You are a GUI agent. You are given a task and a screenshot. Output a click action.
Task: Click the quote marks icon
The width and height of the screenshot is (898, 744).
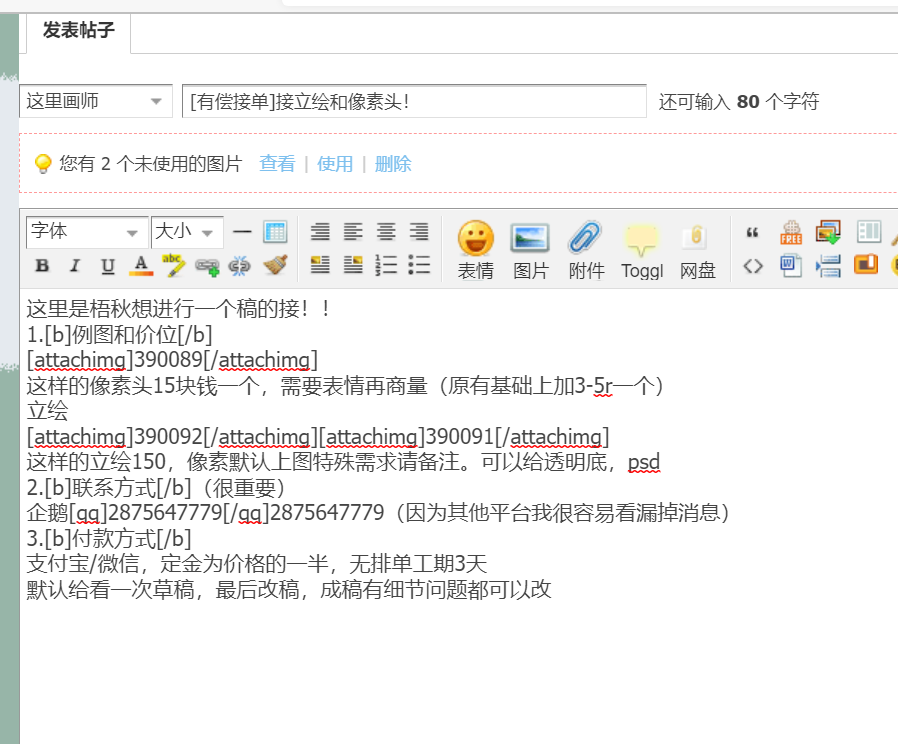pyautogui.click(x=753, y=233)
